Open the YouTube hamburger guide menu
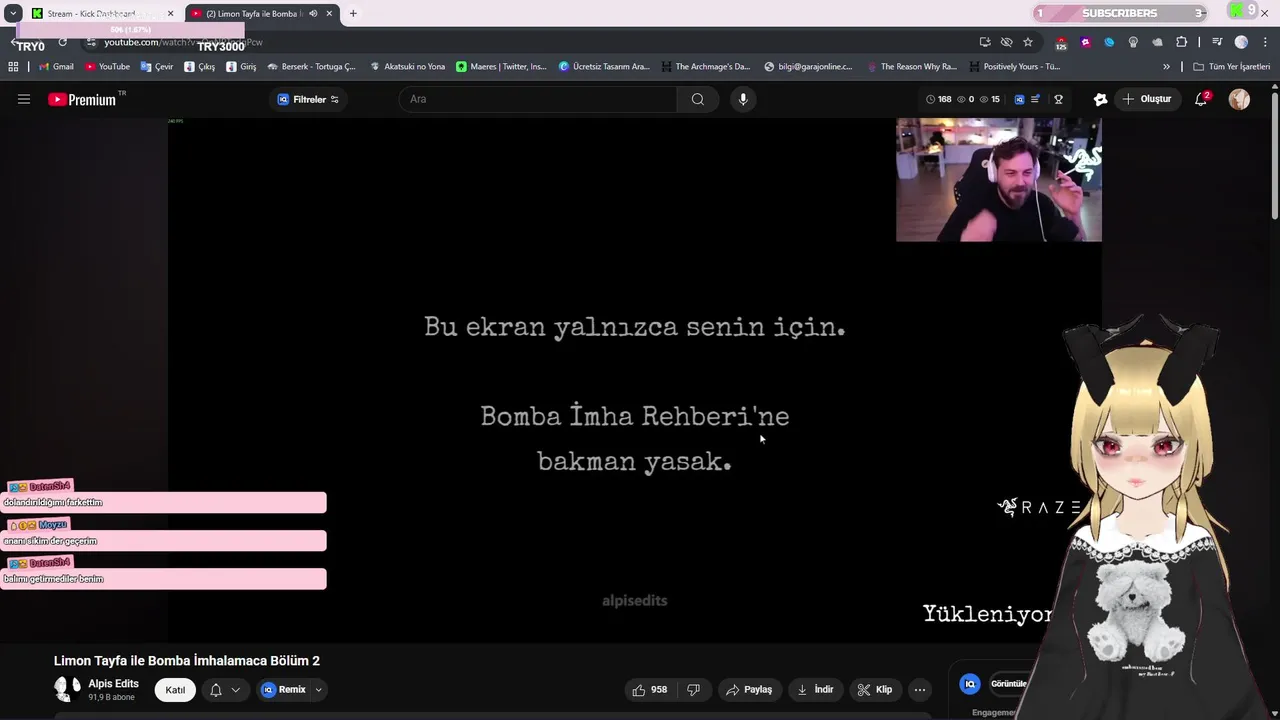1280x720 pixels. [x=24, y=99]
